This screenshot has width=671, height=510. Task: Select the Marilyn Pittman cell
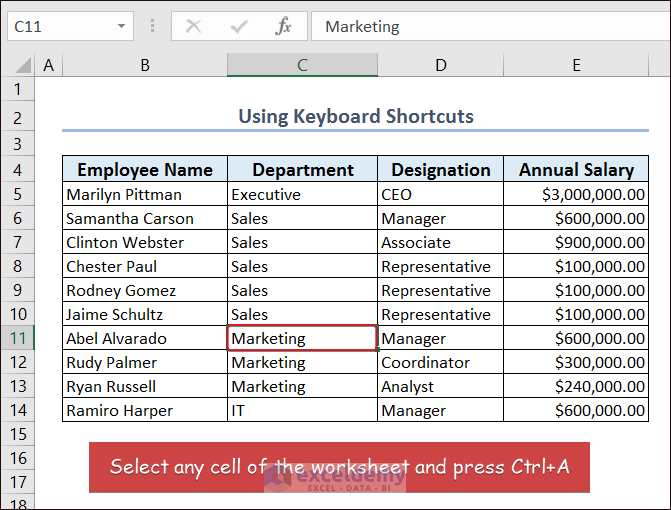[145, 194]
